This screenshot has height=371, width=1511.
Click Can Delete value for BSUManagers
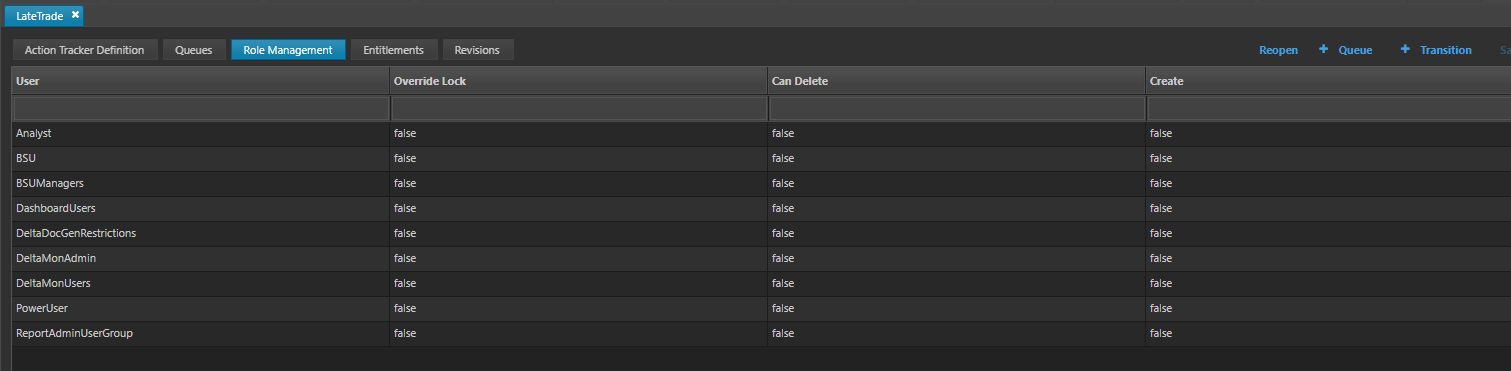783,183
